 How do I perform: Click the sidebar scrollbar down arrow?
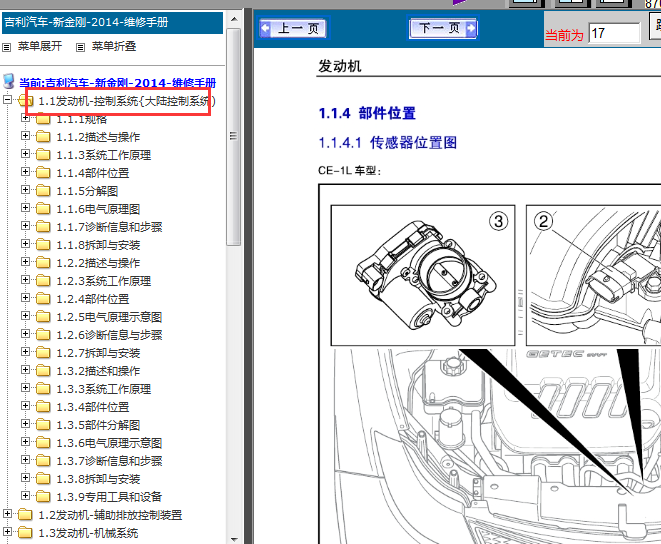(234, 539)
